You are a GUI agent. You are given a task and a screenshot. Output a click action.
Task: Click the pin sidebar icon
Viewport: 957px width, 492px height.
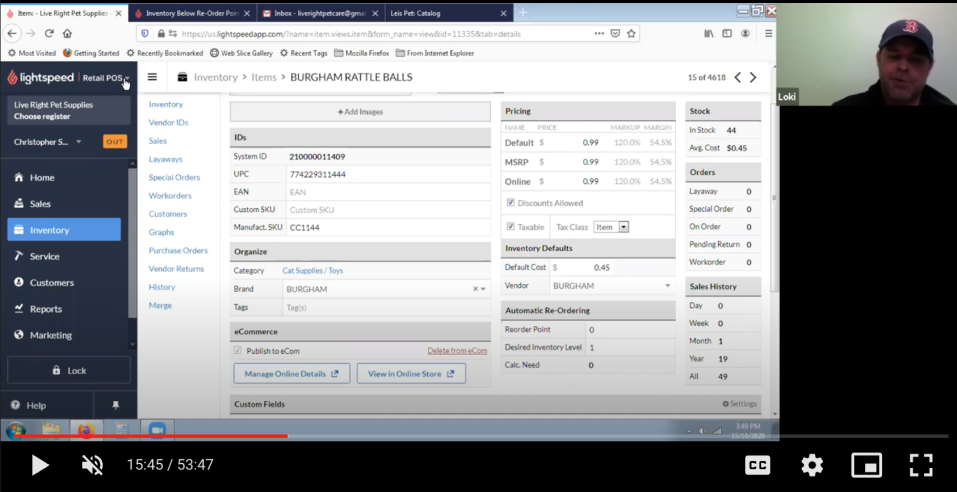115,405
